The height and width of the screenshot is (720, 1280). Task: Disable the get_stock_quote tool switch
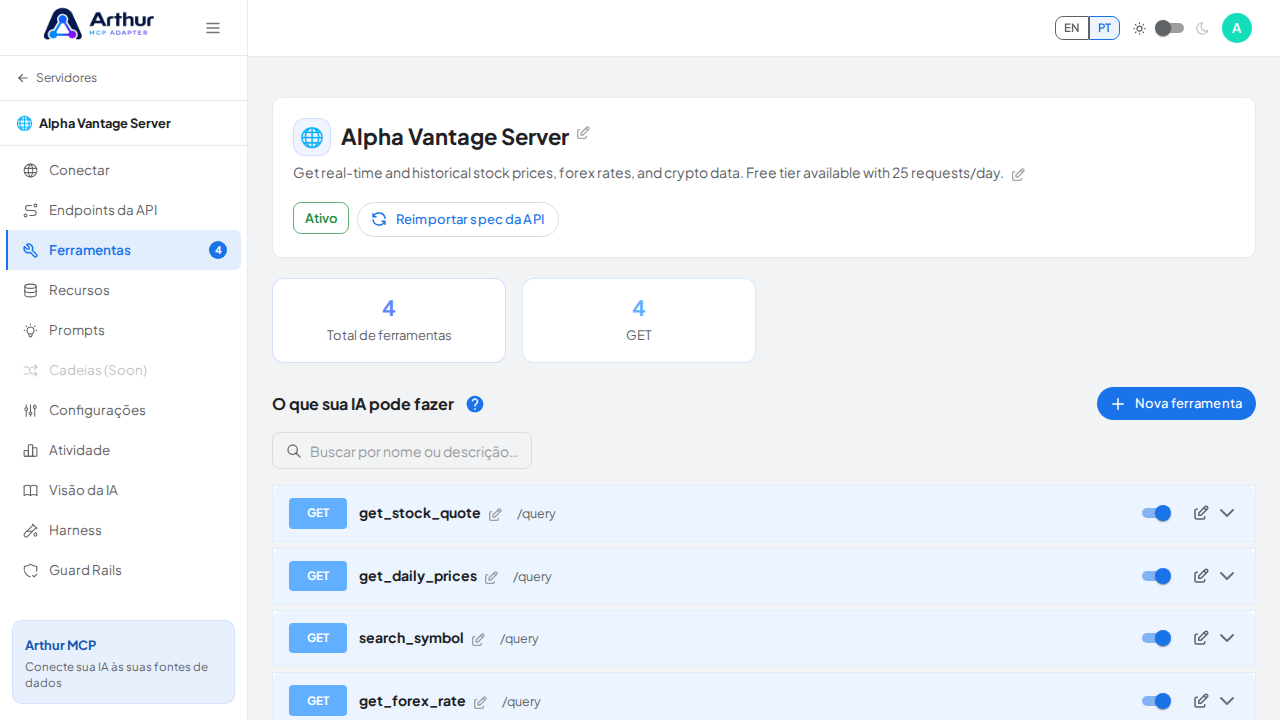point(1157,513)
